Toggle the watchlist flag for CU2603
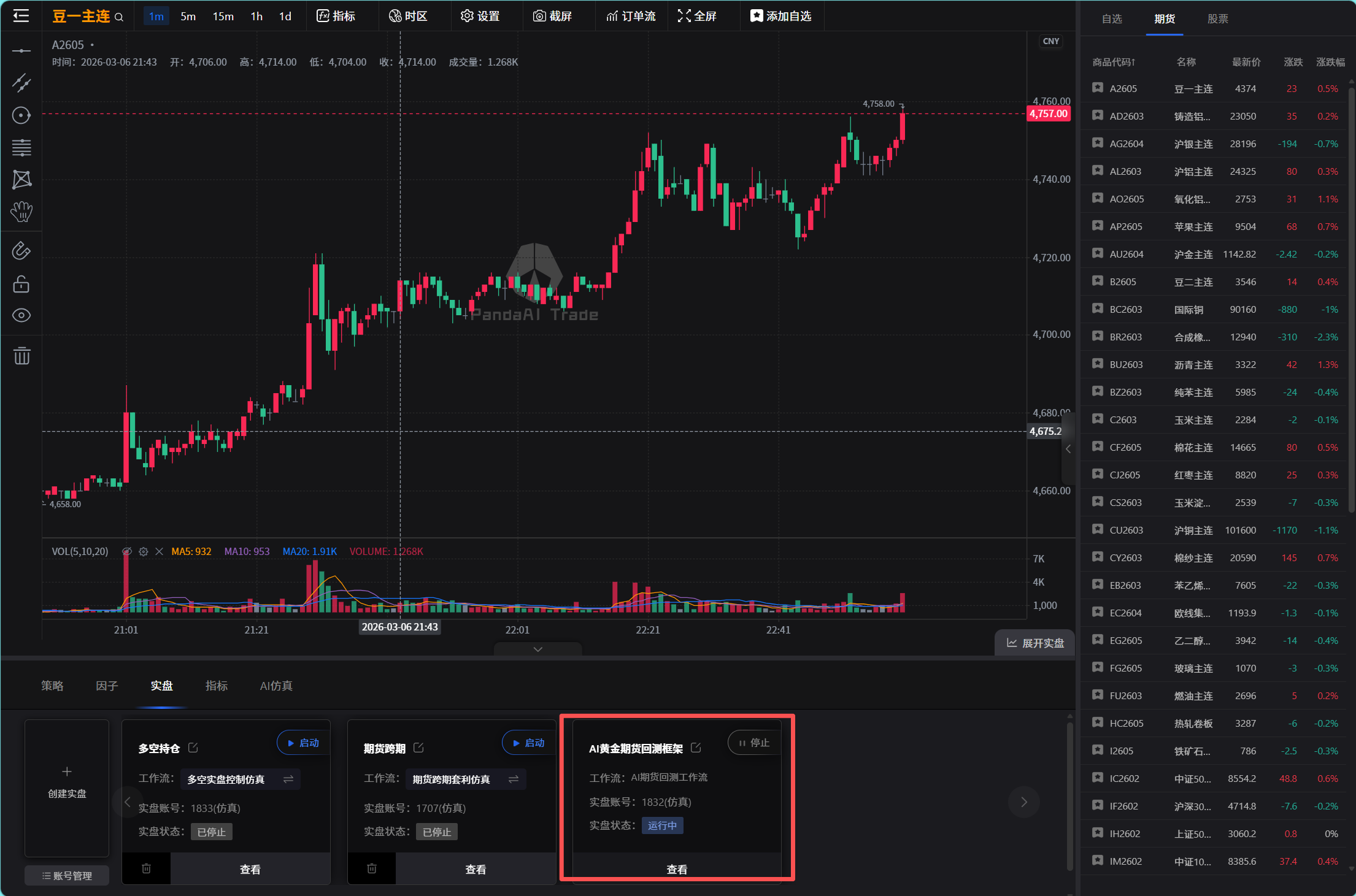The height and width of the screenshot is (896, 1356). coord(1098,530)
